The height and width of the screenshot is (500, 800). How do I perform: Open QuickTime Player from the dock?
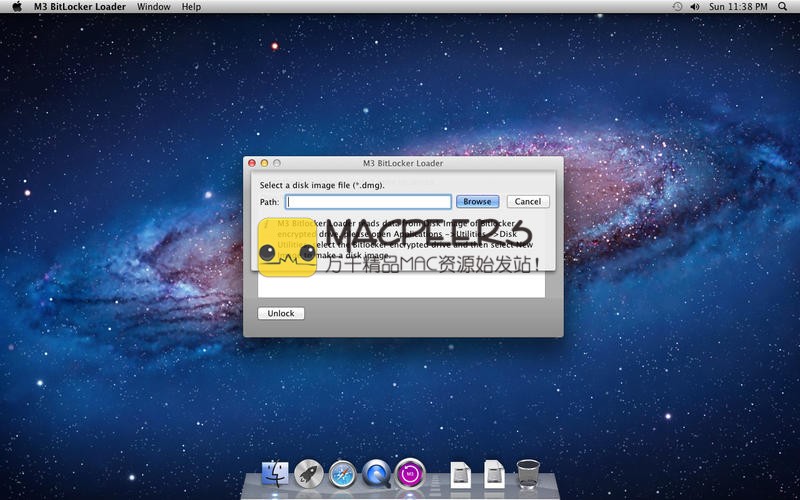[x=376, y=474]
